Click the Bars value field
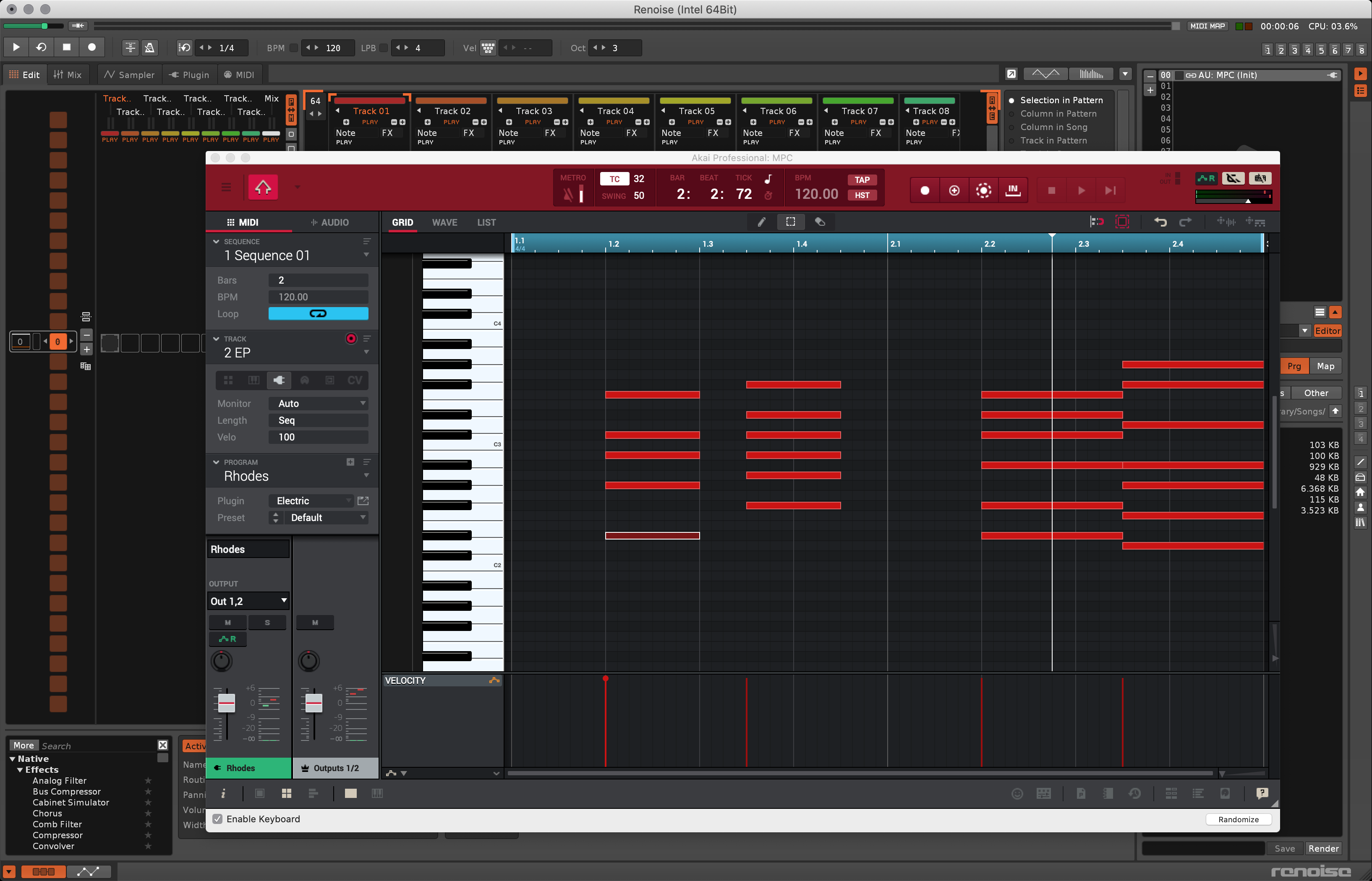 click(318, 280)
